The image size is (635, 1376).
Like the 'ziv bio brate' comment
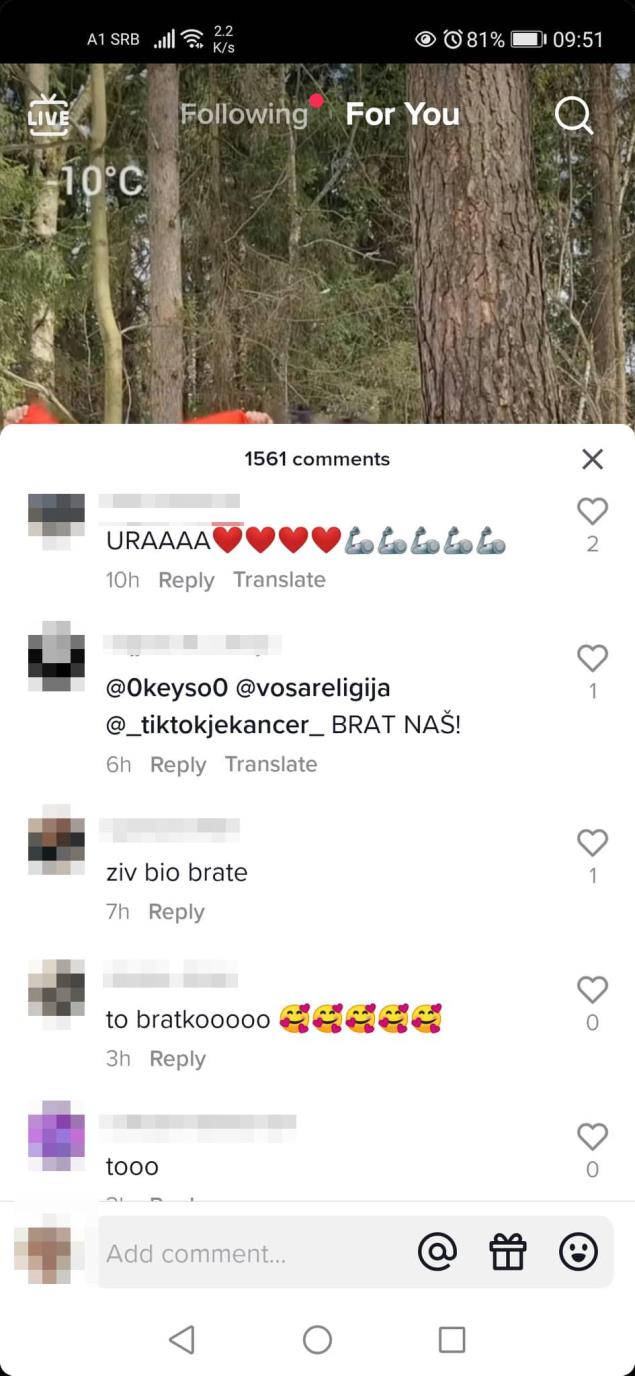pos(593,843)
